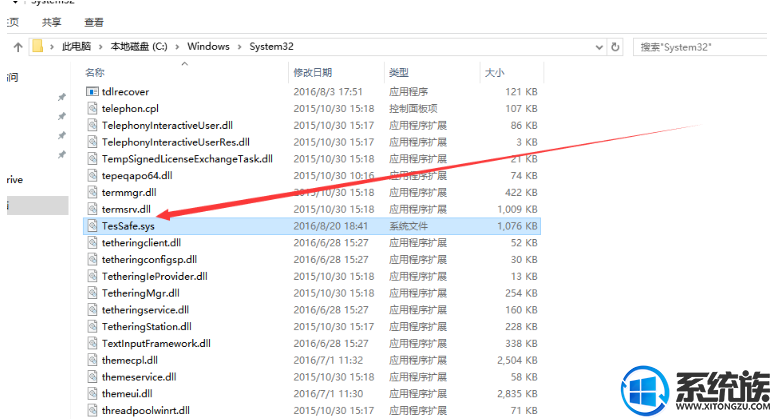Click the refresh button in address bar
This screenshot has width=770, height=419.
pyautogui.click(x=615, y=47)
